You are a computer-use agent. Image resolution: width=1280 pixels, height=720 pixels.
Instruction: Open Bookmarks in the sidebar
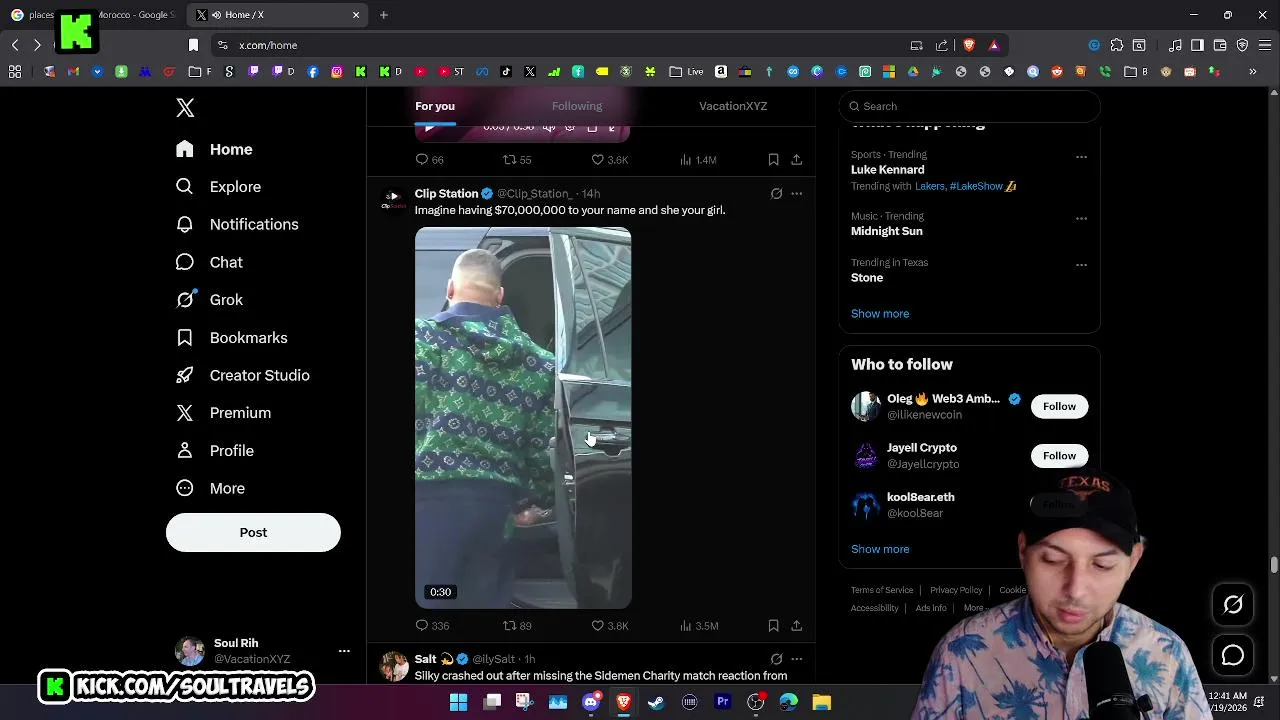coord(231,338)
